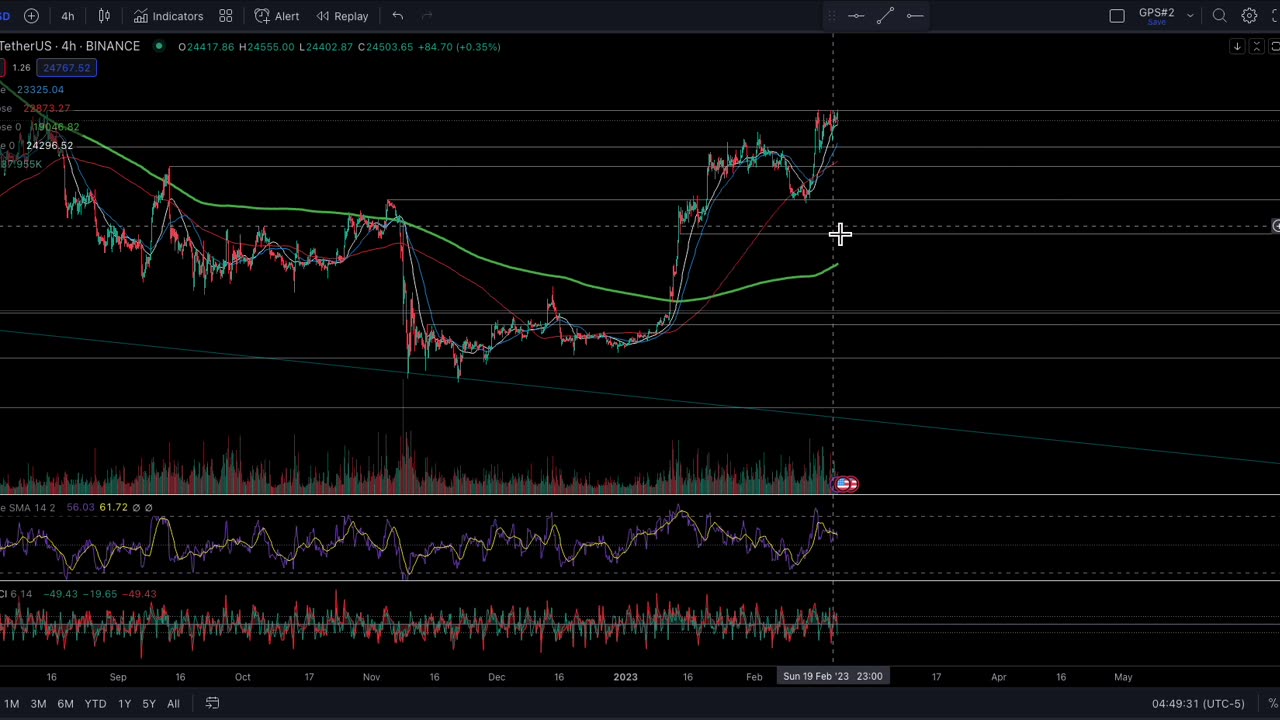The width and height of the screenshot is (1280, 720).
Task: Toggle the green market status dot
Action: 159,46
